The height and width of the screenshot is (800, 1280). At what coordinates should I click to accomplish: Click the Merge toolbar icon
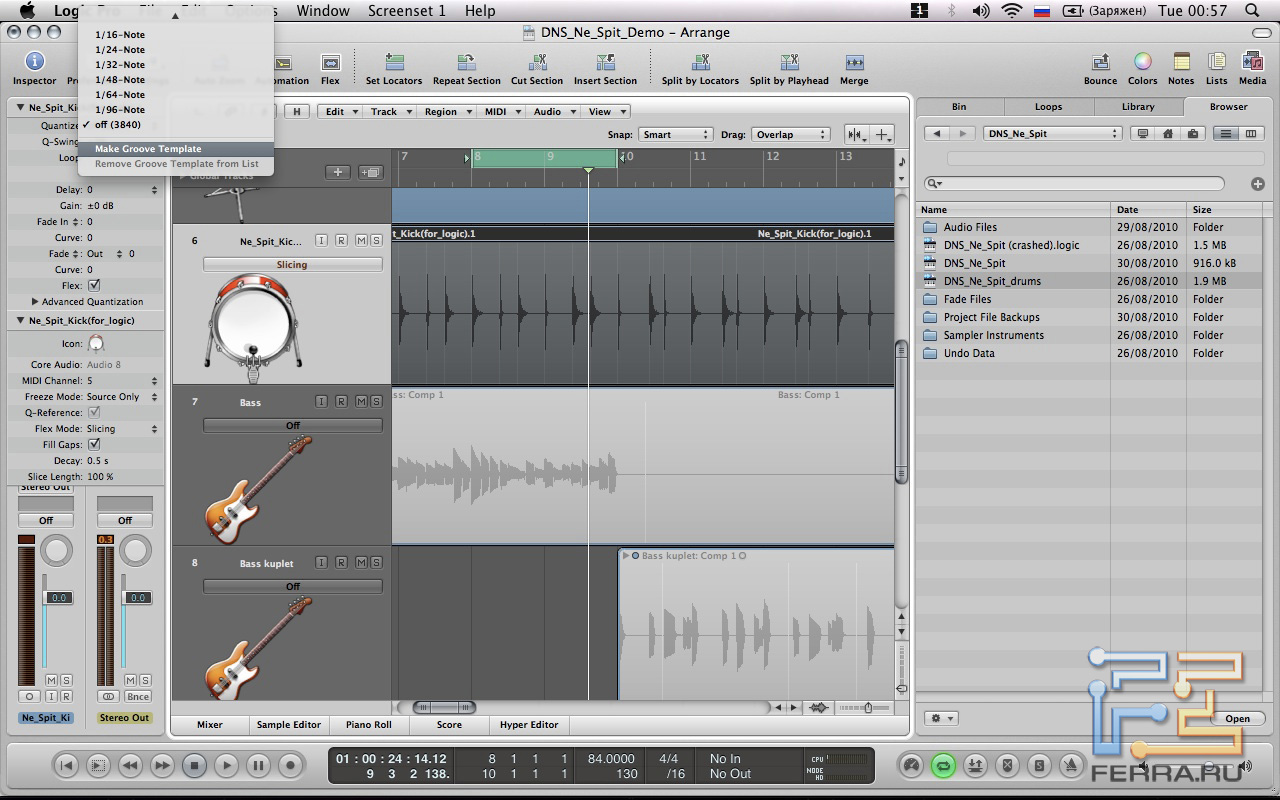click(x=853, y=63)
